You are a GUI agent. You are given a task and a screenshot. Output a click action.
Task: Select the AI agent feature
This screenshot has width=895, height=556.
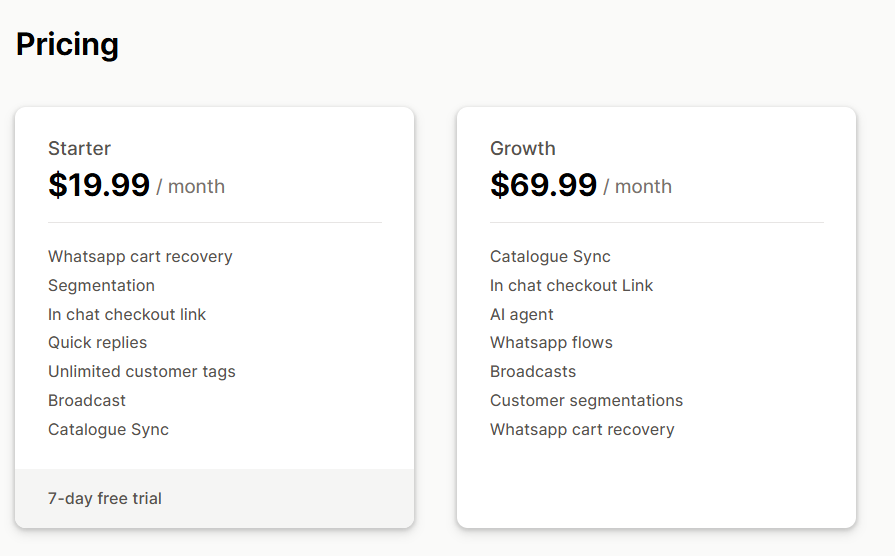coord(521,315)
